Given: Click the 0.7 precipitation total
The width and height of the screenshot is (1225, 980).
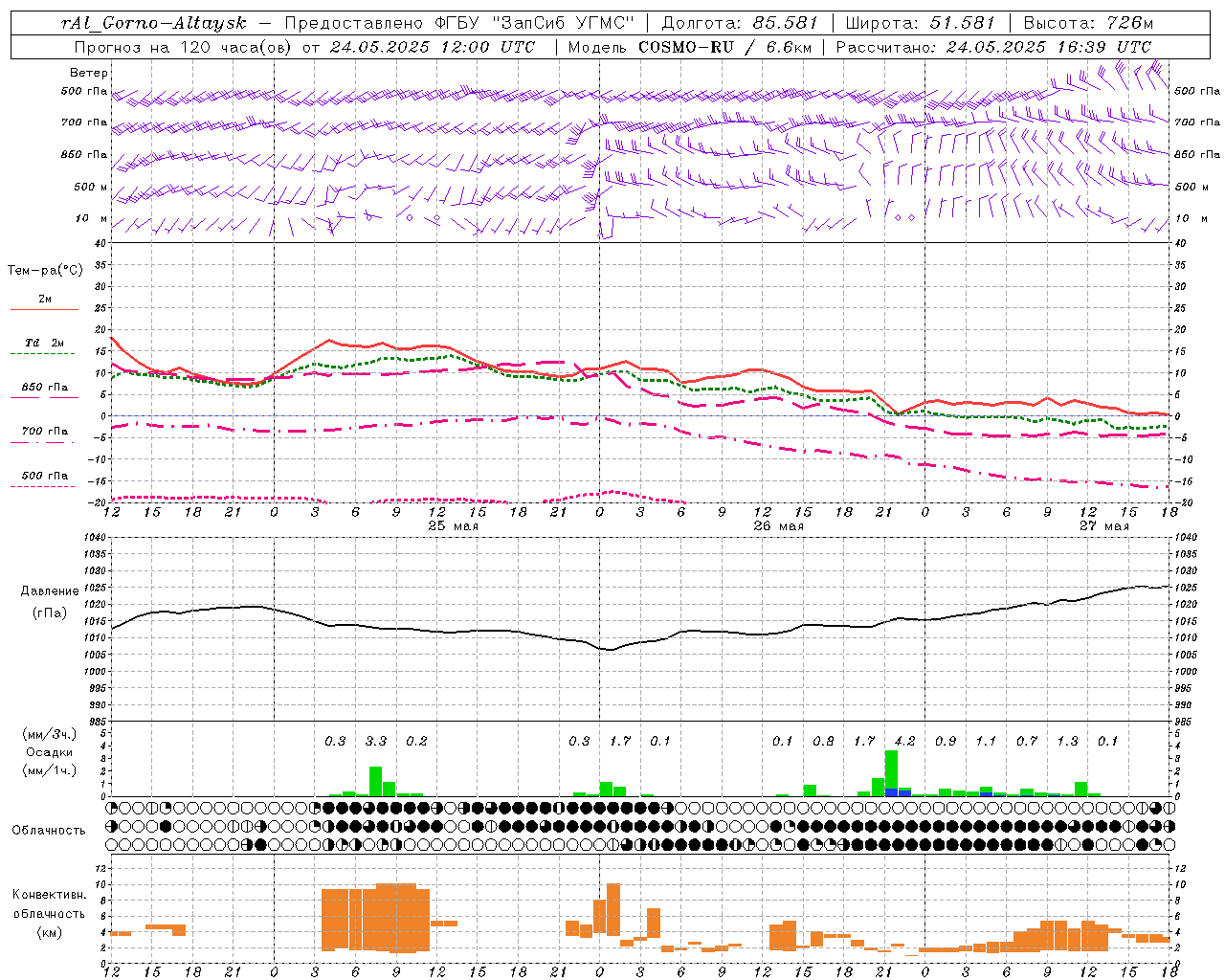Looking at the screenshot, I should (x=1027, y=741).
